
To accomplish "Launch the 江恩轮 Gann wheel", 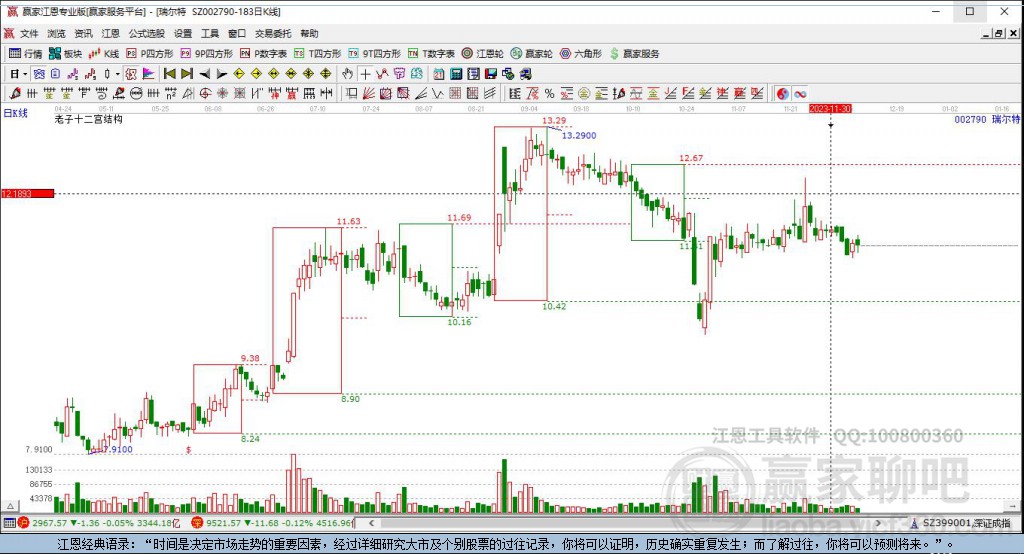I will pyautogui.click(x=483, y=54).
